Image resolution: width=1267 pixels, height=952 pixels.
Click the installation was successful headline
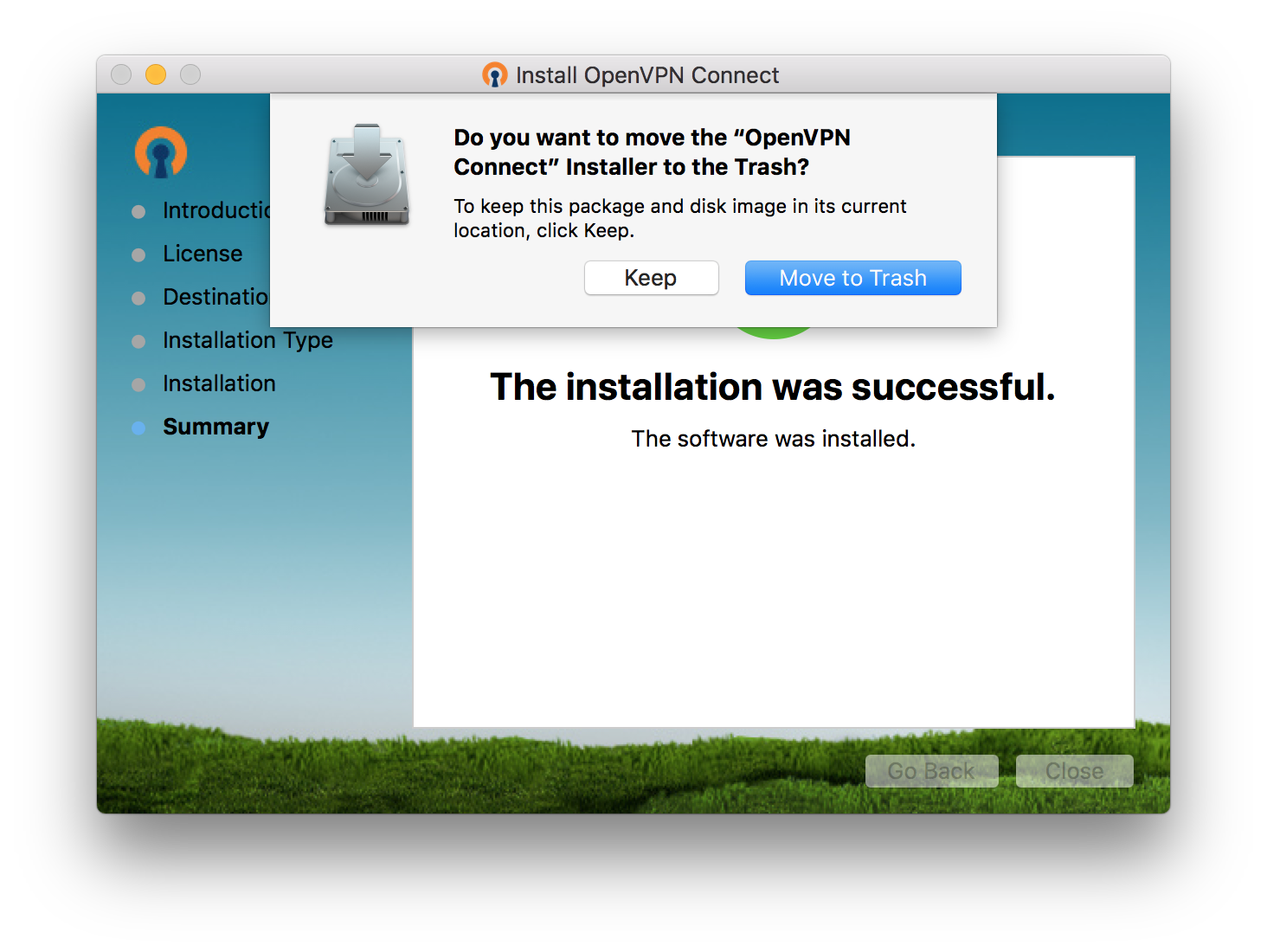(x=772, y=387)
